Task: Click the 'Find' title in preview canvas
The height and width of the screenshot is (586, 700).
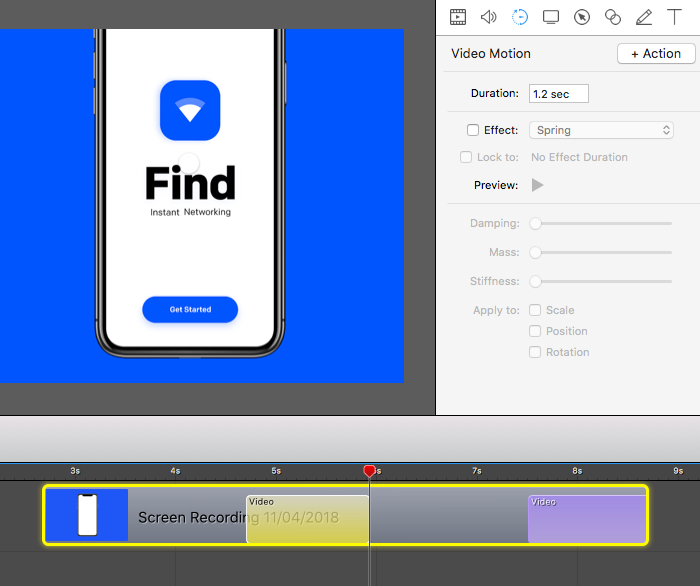Action: [x=190, y=183]
